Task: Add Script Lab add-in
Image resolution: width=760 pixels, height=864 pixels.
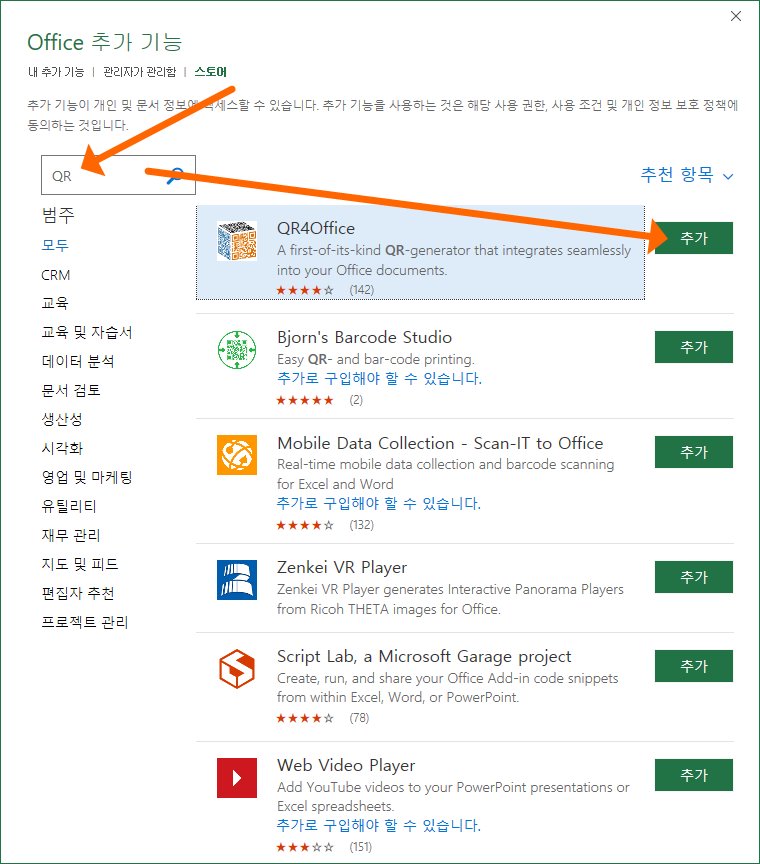Action: tap(694, 666)
